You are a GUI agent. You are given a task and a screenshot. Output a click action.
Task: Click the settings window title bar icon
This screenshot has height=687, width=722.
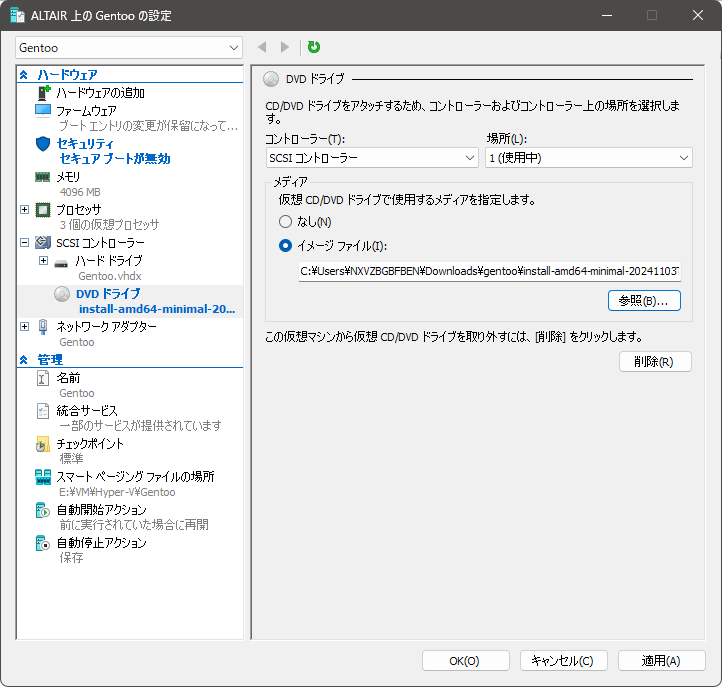pyautogui.click(x=17, y=15)
